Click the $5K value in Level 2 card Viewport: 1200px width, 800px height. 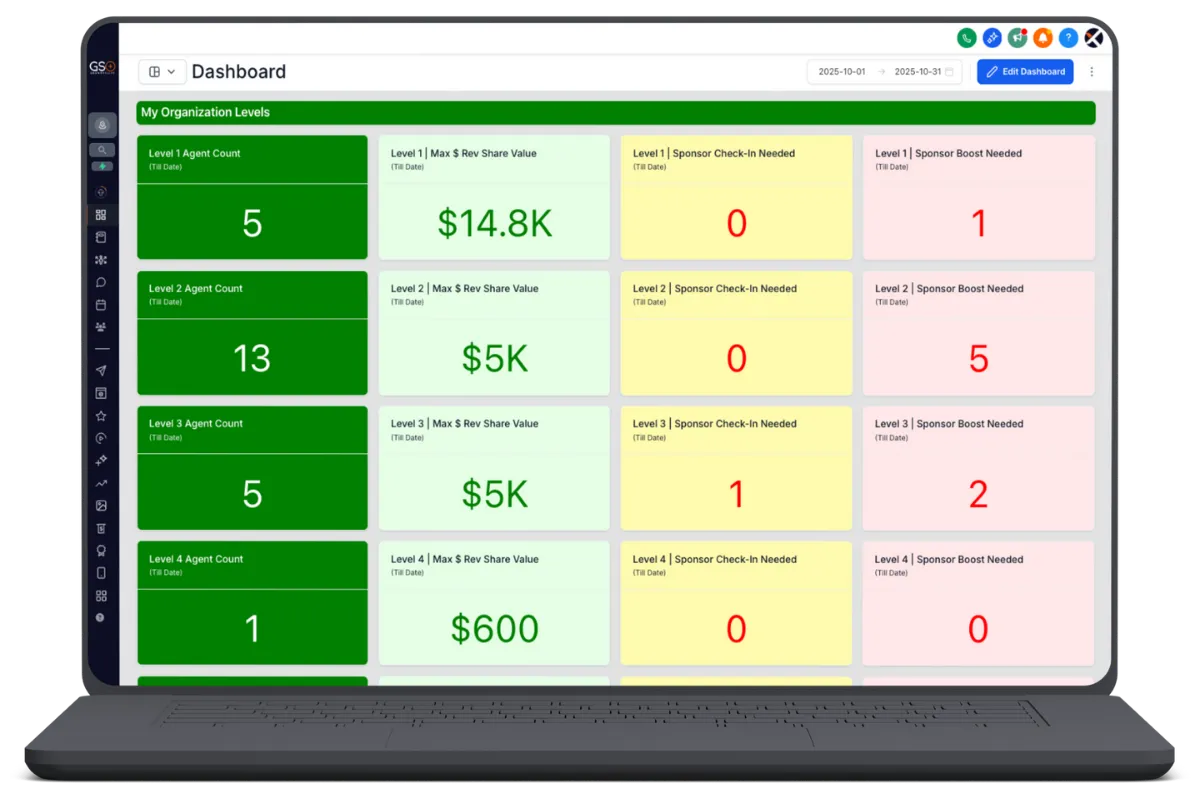click(x=495, y=359)
